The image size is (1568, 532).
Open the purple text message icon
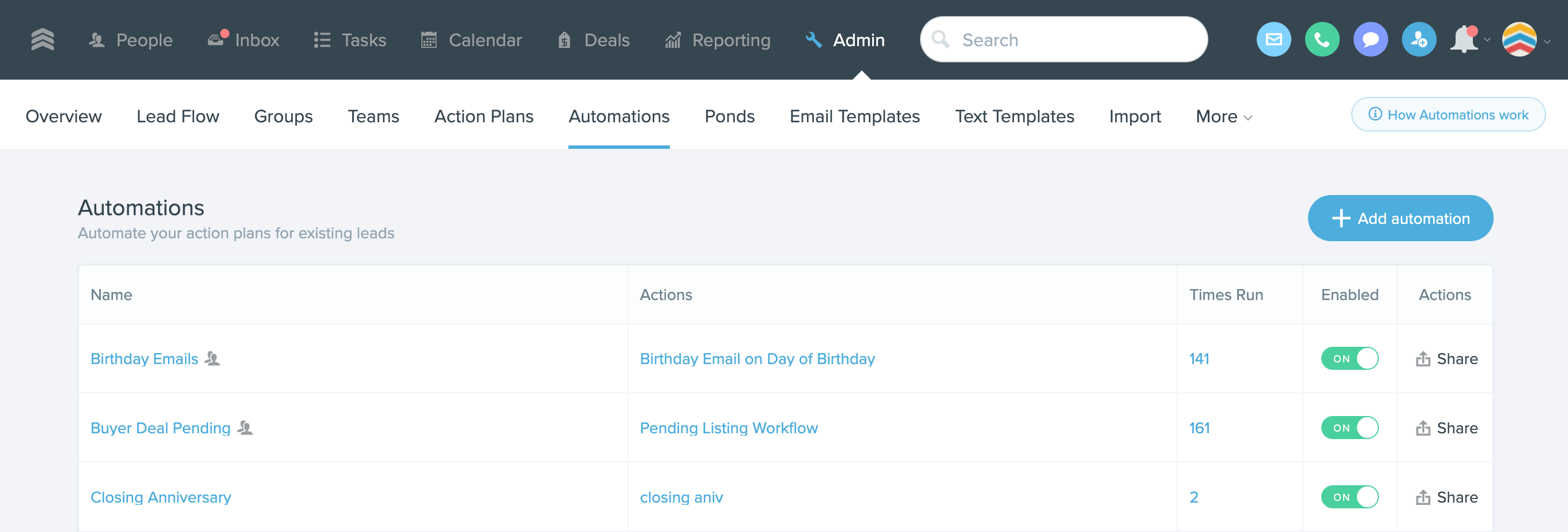(x=1370, y=40)
